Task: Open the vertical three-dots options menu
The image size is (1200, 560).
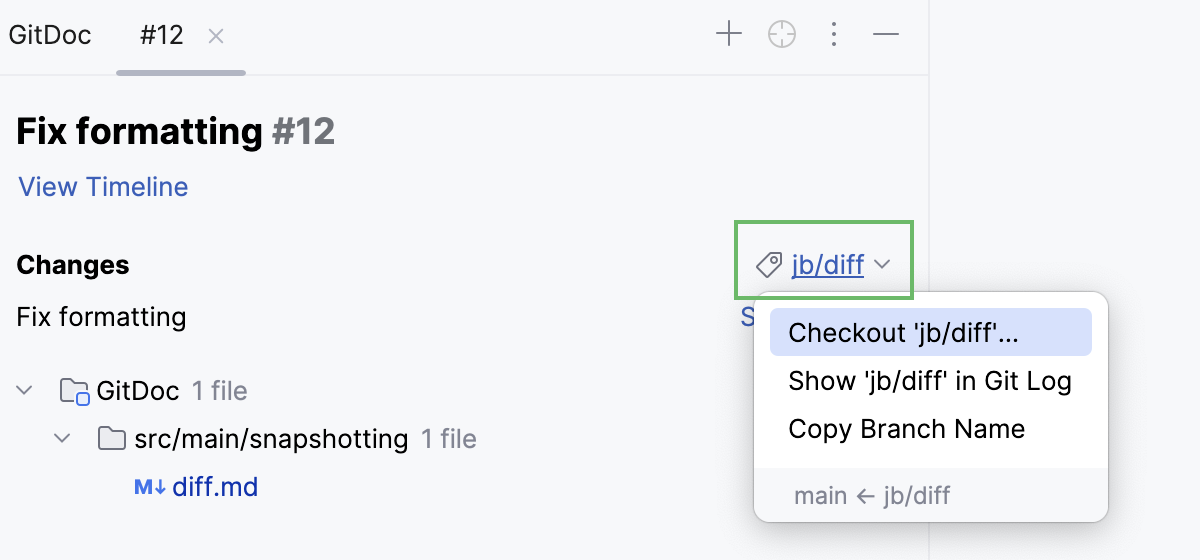Action: (834, 35)
